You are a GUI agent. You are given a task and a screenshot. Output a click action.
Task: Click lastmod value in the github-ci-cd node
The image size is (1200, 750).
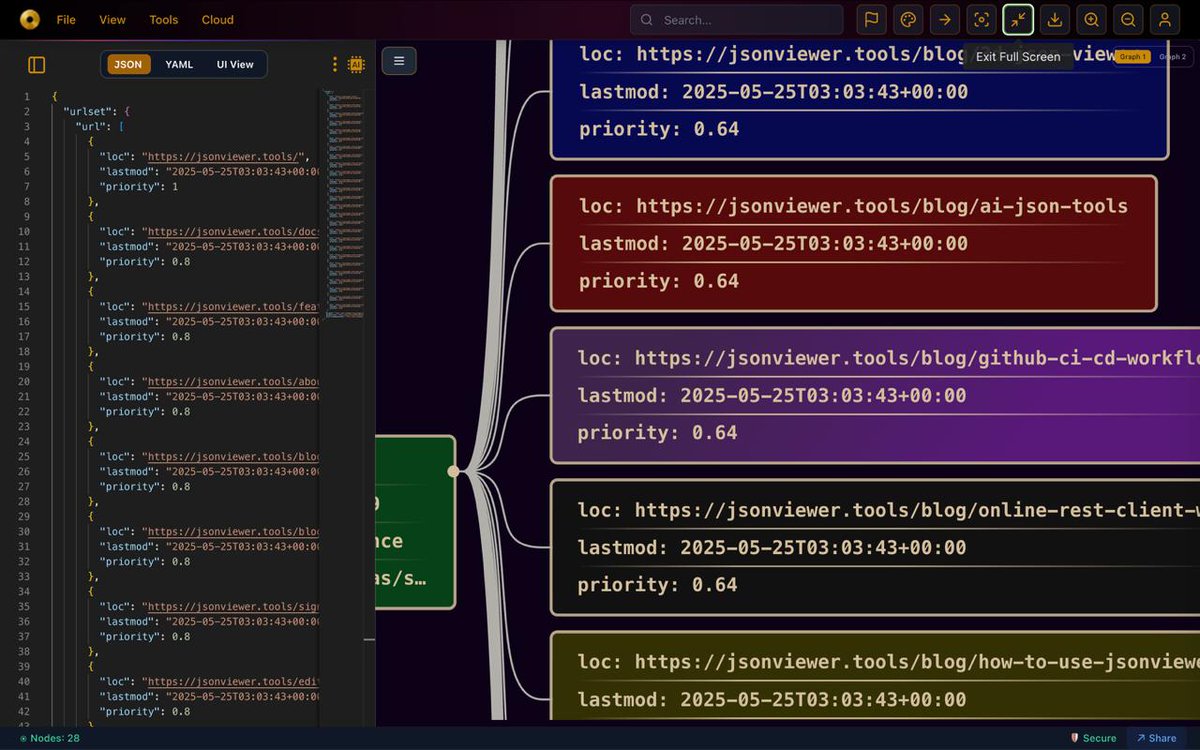tap(824, 395)
